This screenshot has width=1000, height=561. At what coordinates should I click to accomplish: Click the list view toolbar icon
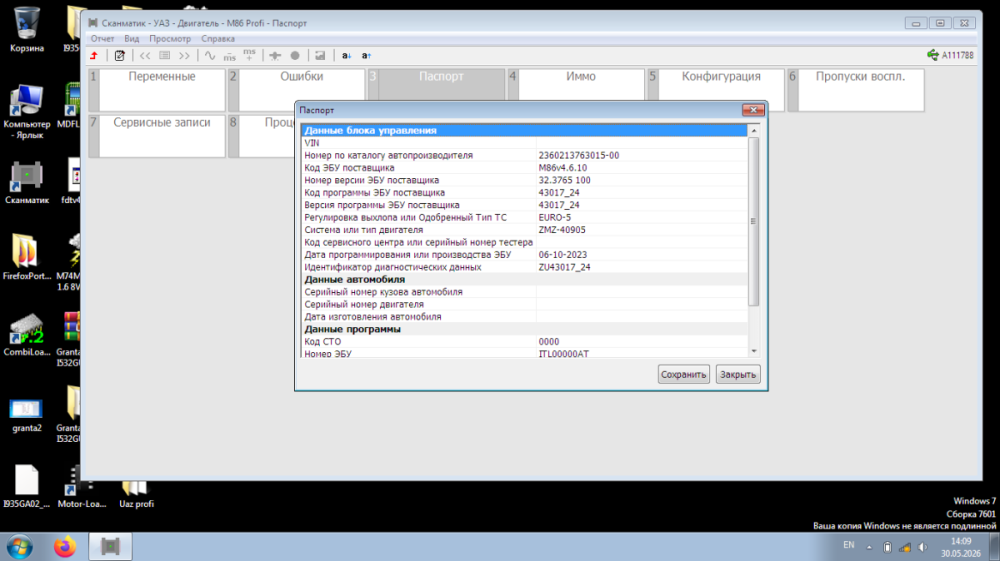pos(165,55)
